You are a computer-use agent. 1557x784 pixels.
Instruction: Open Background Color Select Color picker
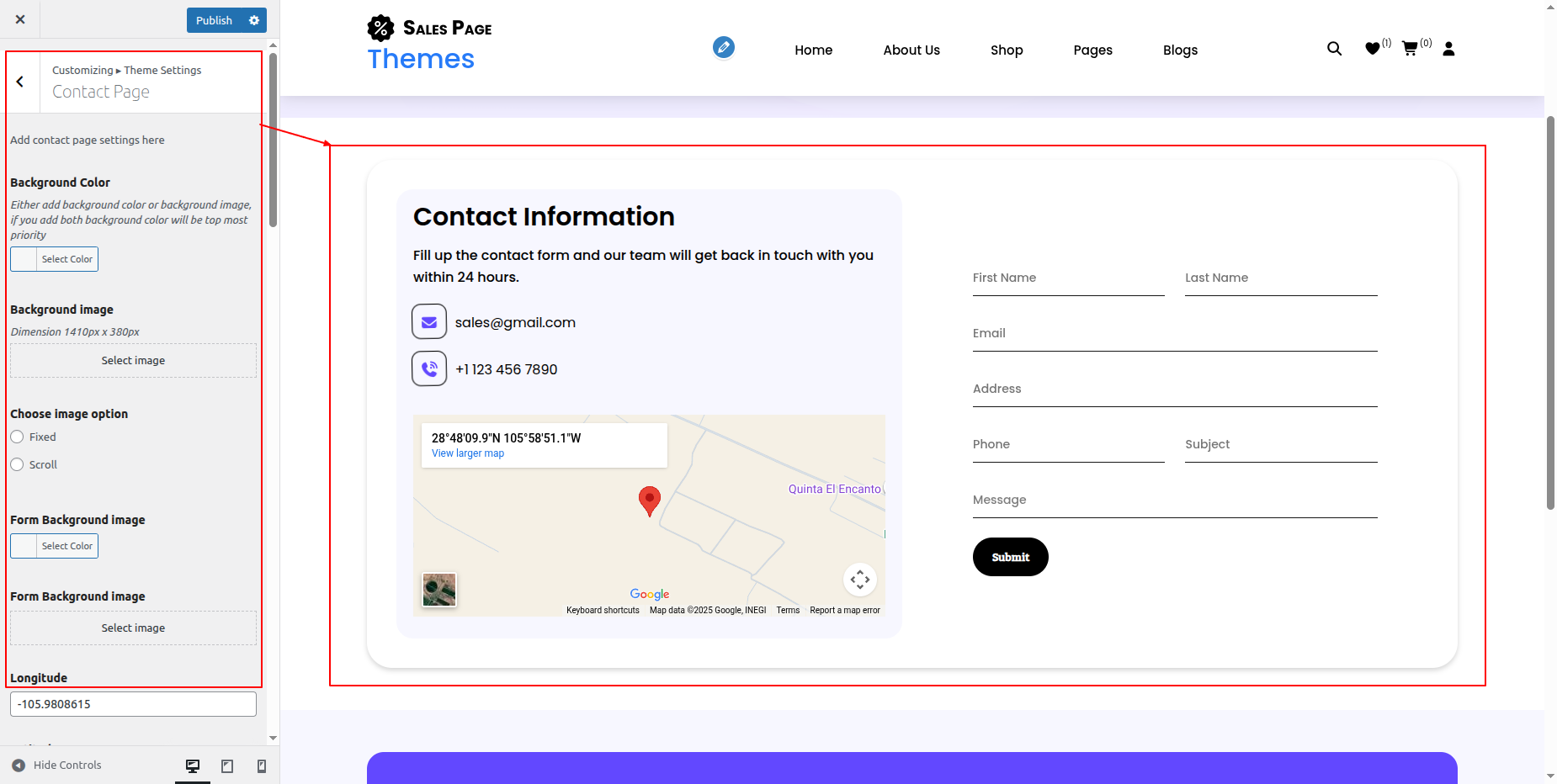tap(55, 259)
